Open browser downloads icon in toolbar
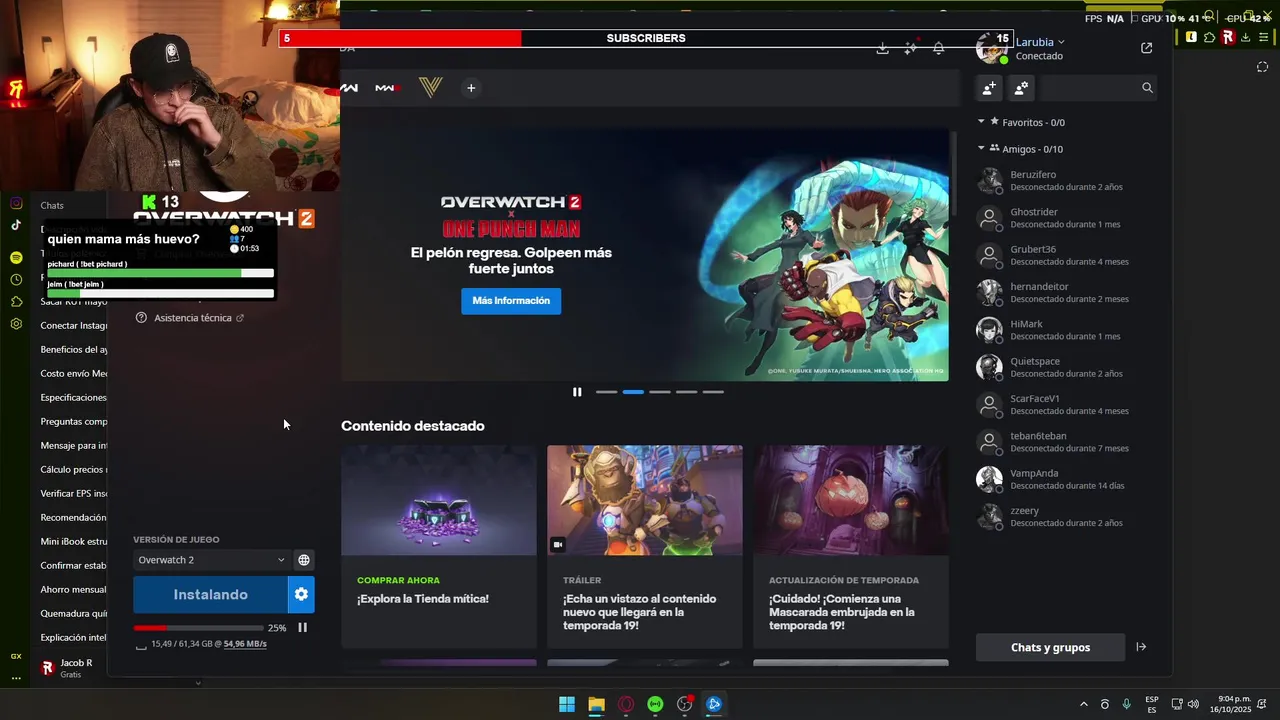1280x720 pixels. [1245, 38]
